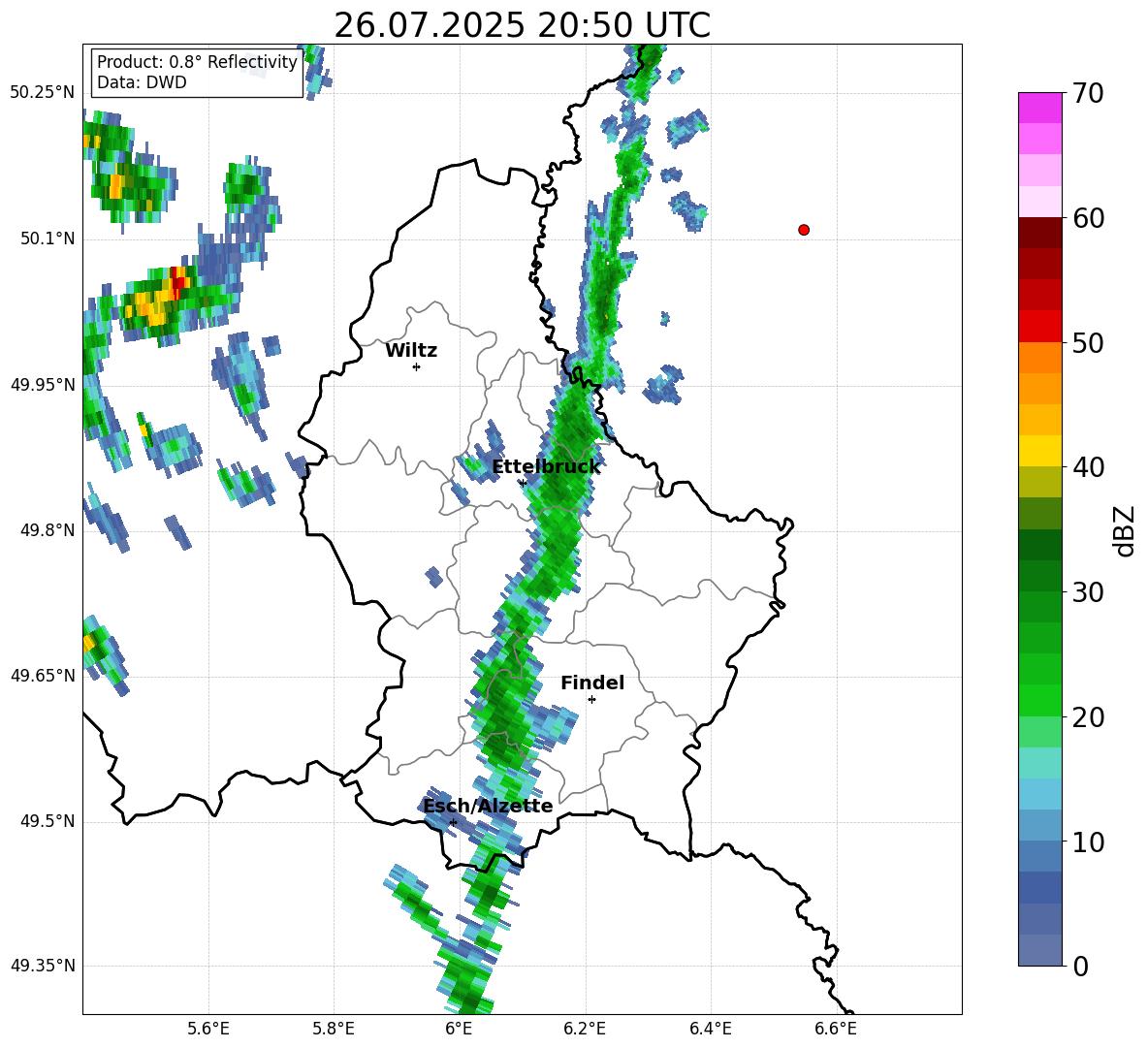The image size is (1148, 1048).
Task: Click the 50.25°N latitude label
Action: 43,93
